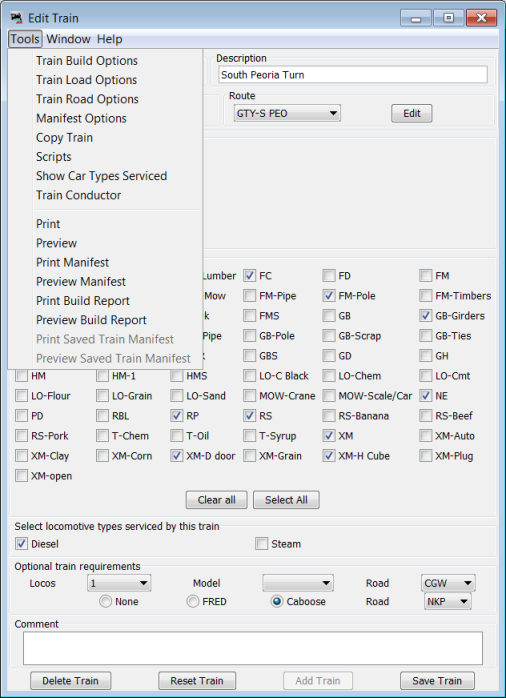Click the Save Train button
506x698 pixels.
(437, 681)
